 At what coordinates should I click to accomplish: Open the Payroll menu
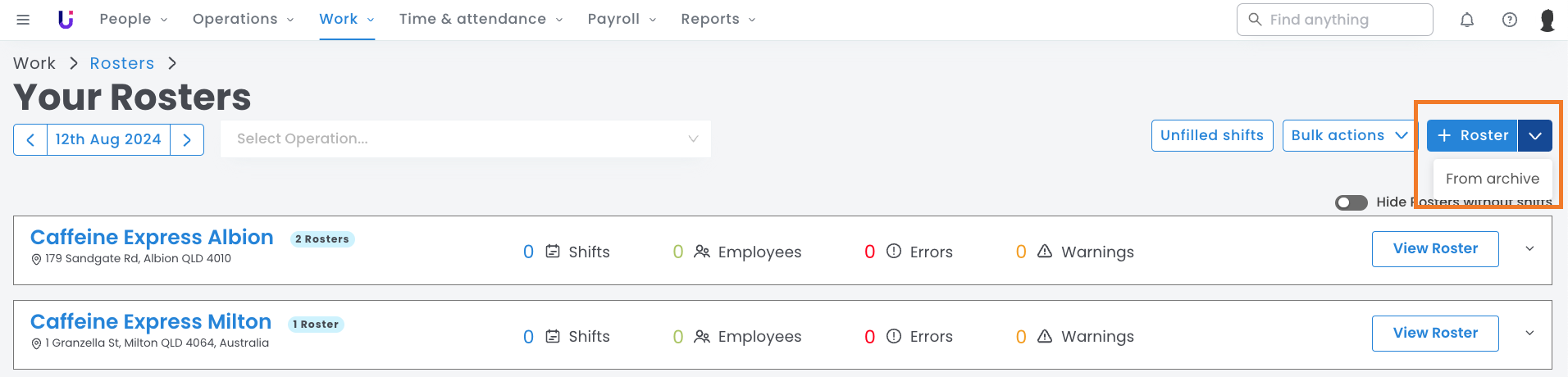click(x=622, y=20)
